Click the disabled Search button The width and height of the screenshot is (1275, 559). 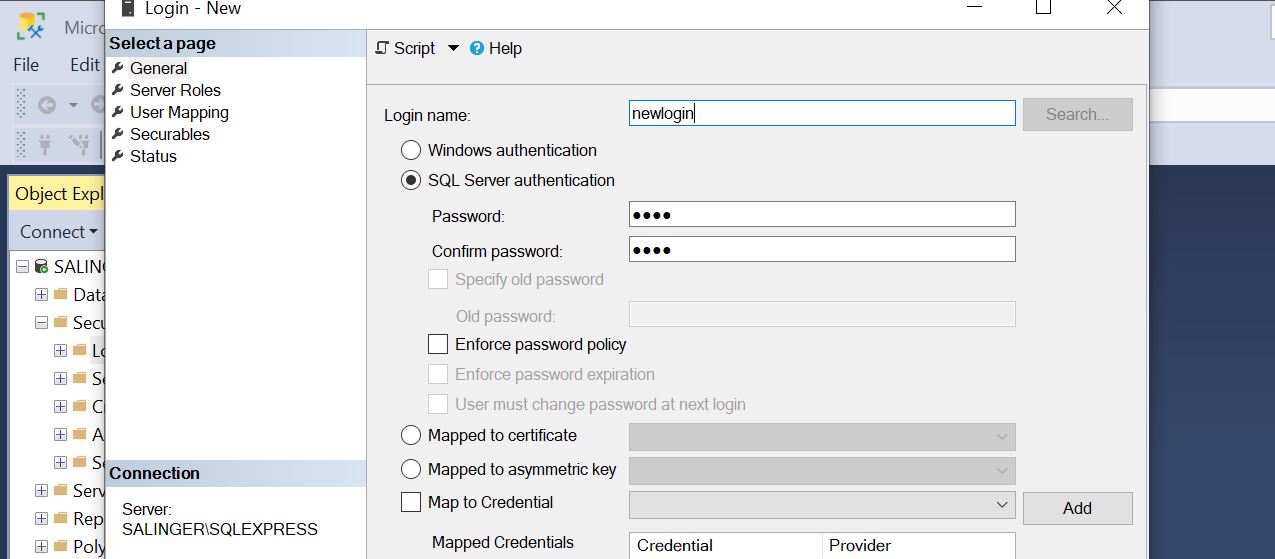pos(1077,114)
